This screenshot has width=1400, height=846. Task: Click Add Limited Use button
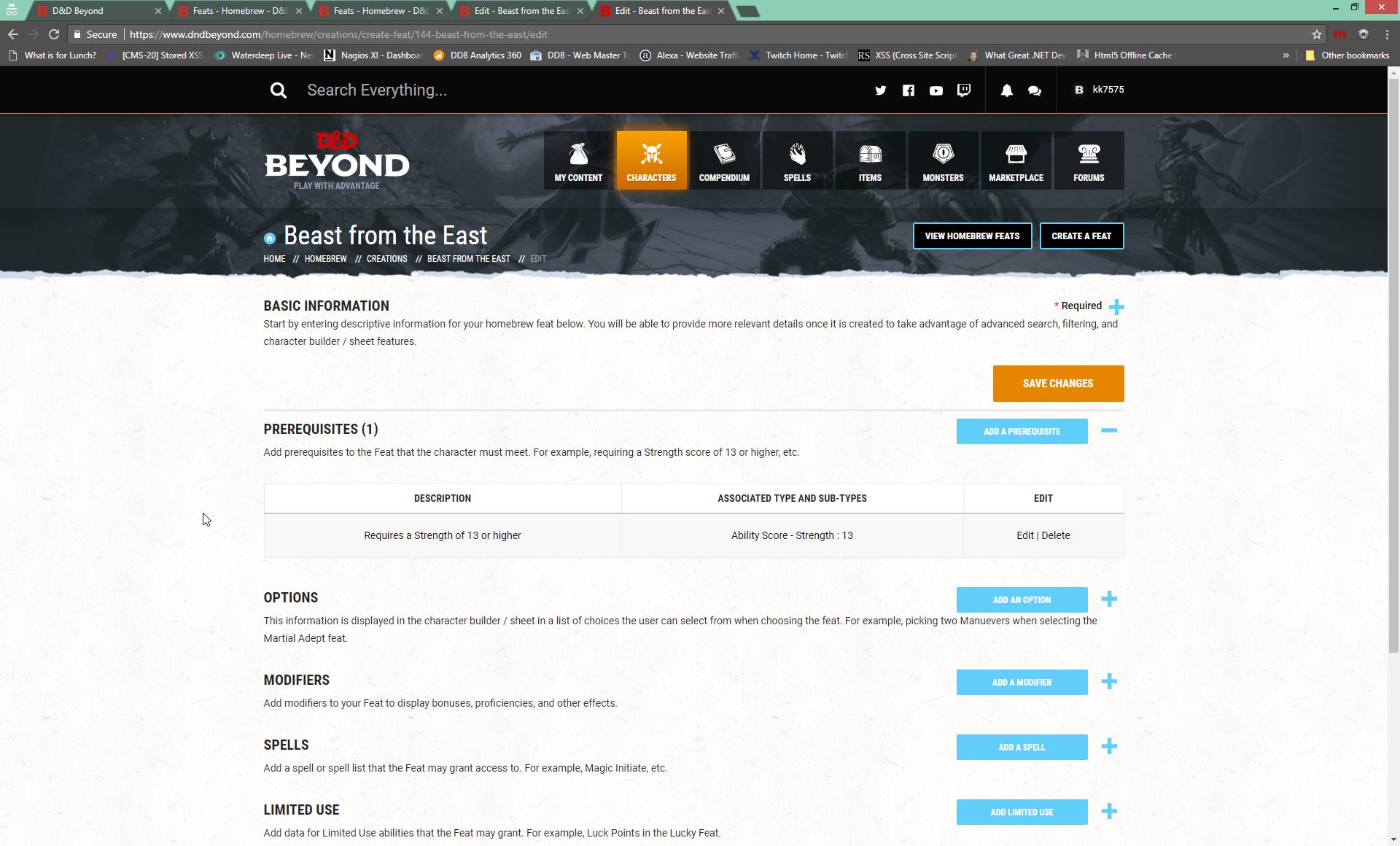point(1022,812)
